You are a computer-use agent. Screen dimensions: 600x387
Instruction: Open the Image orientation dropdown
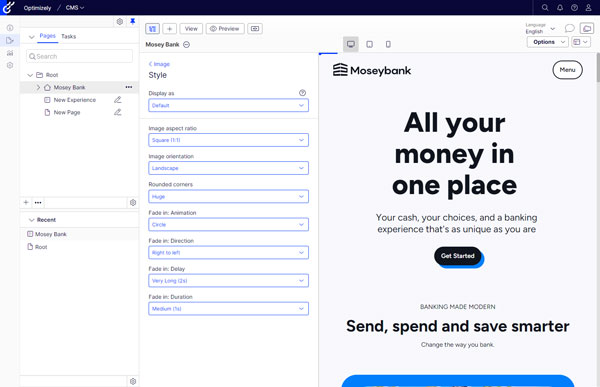228,168
